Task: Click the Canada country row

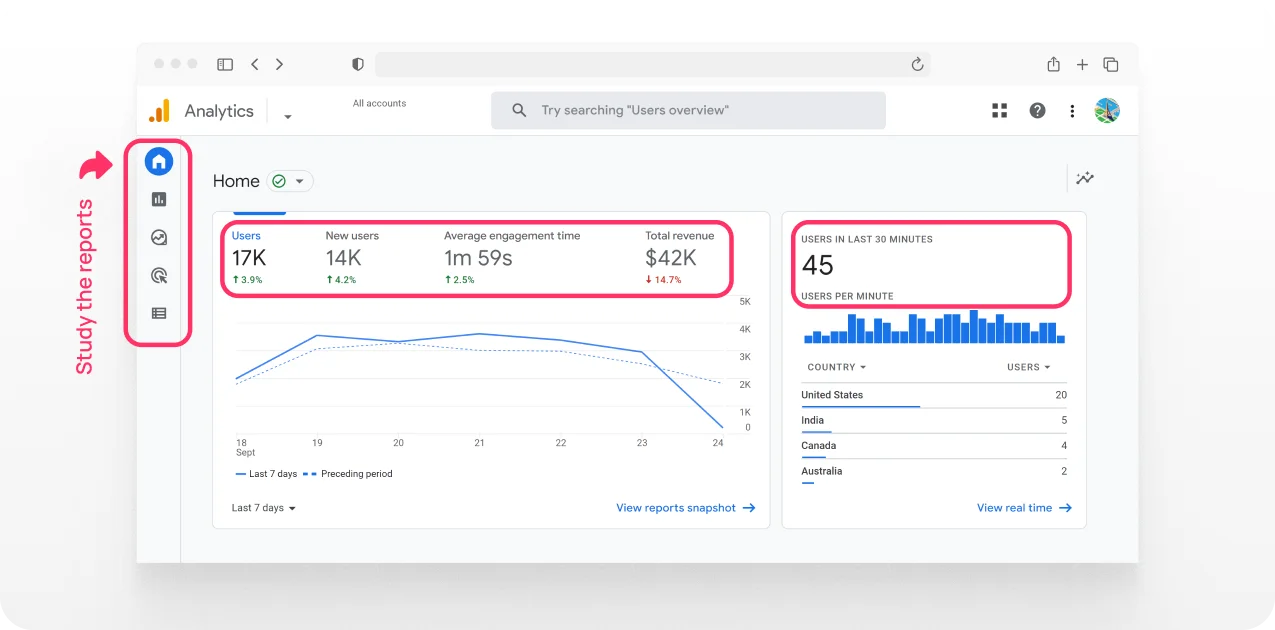Action: (x=934, y=446)
